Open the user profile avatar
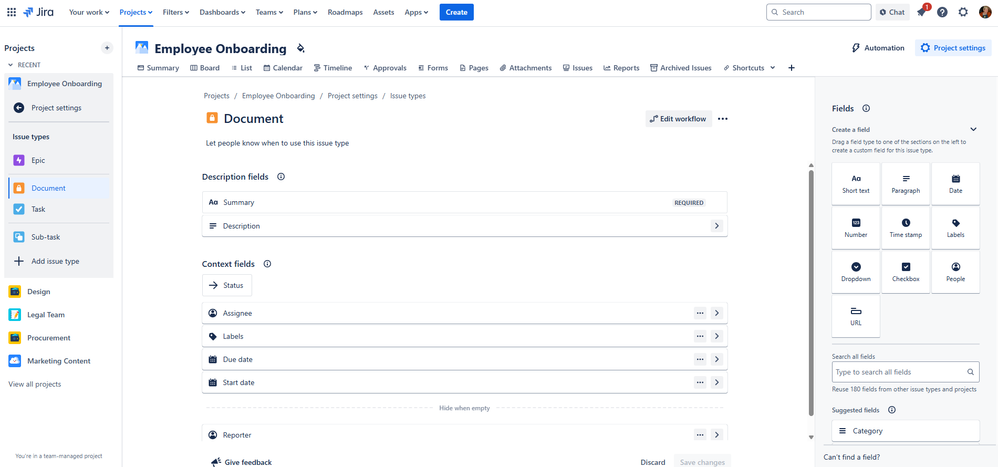The height and width of the screenshot is (467, 998). click(x=985, y=12)
